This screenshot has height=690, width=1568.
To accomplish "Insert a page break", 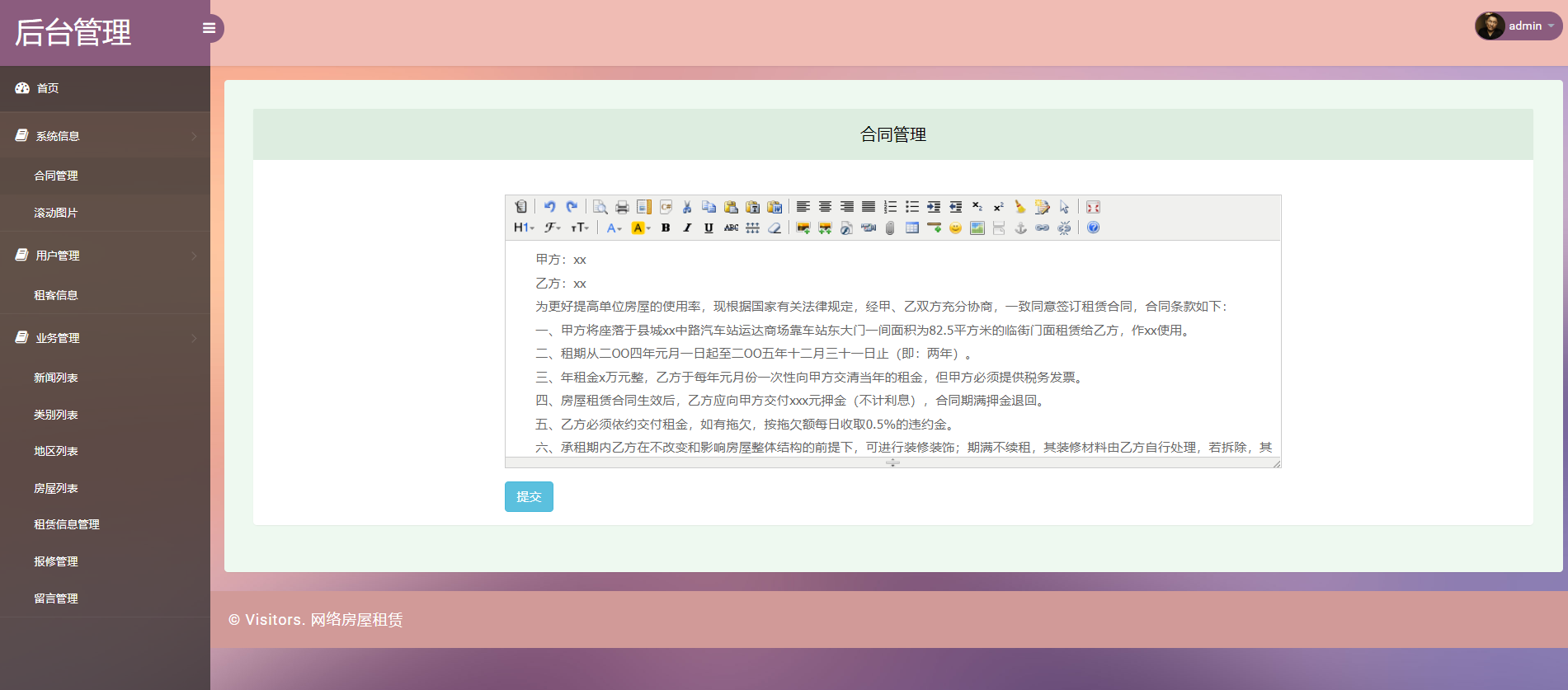I will point(999,228).
